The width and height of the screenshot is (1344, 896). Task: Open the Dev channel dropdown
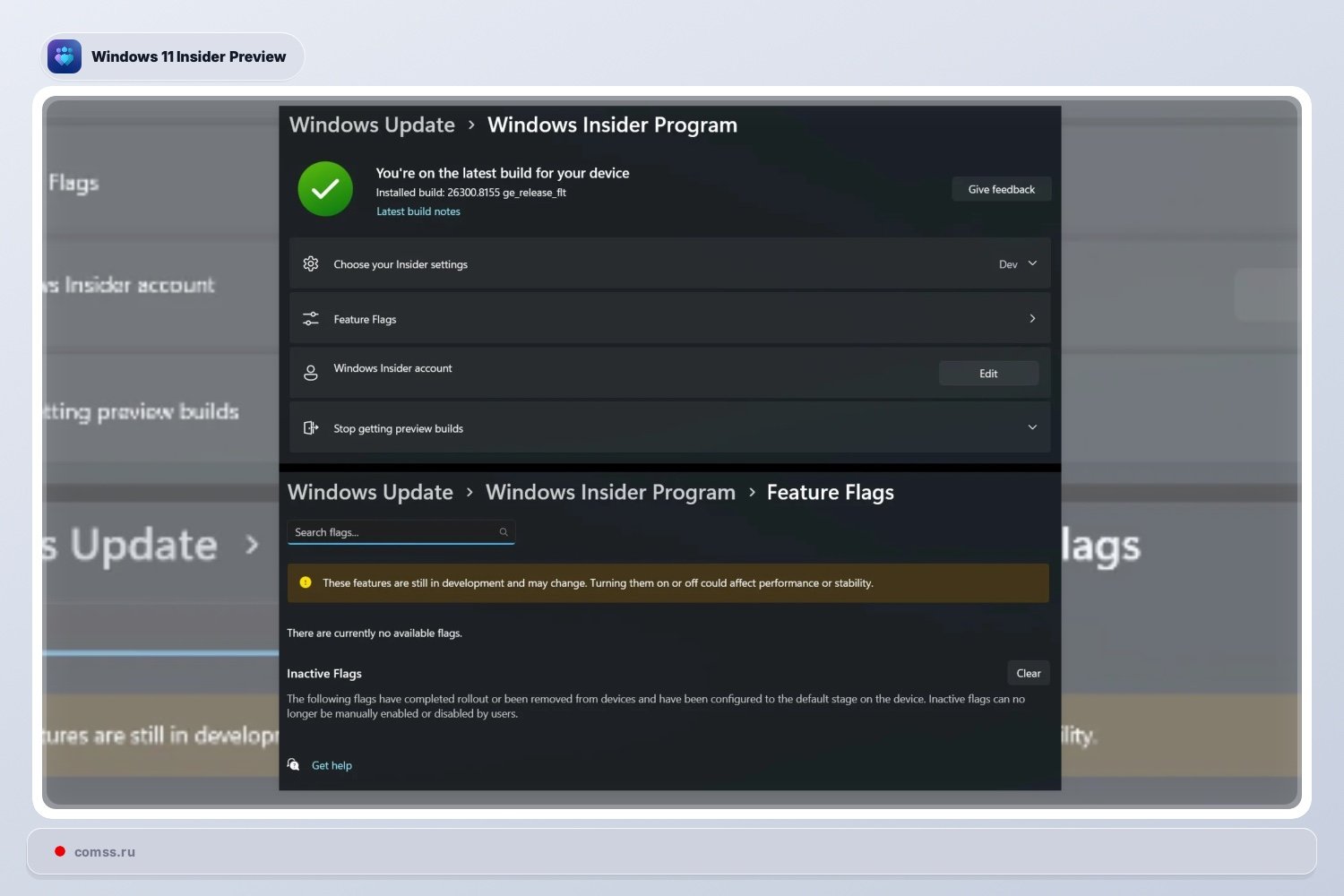(1018, 264)
